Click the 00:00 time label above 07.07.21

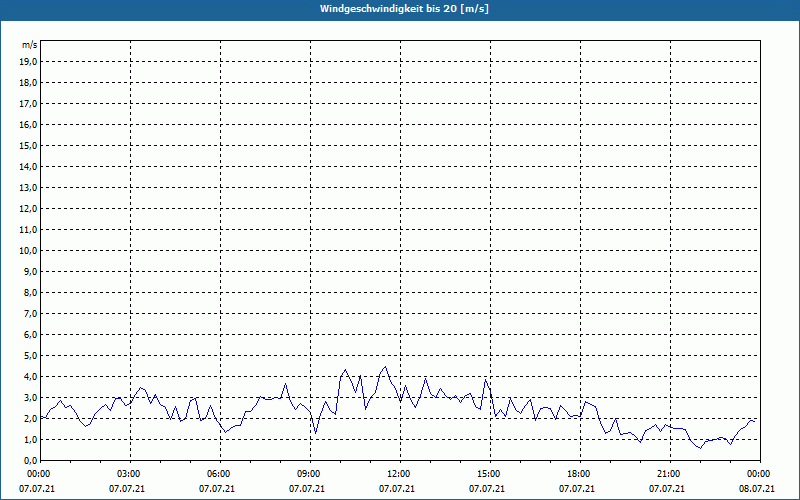(x=39, y=474)
